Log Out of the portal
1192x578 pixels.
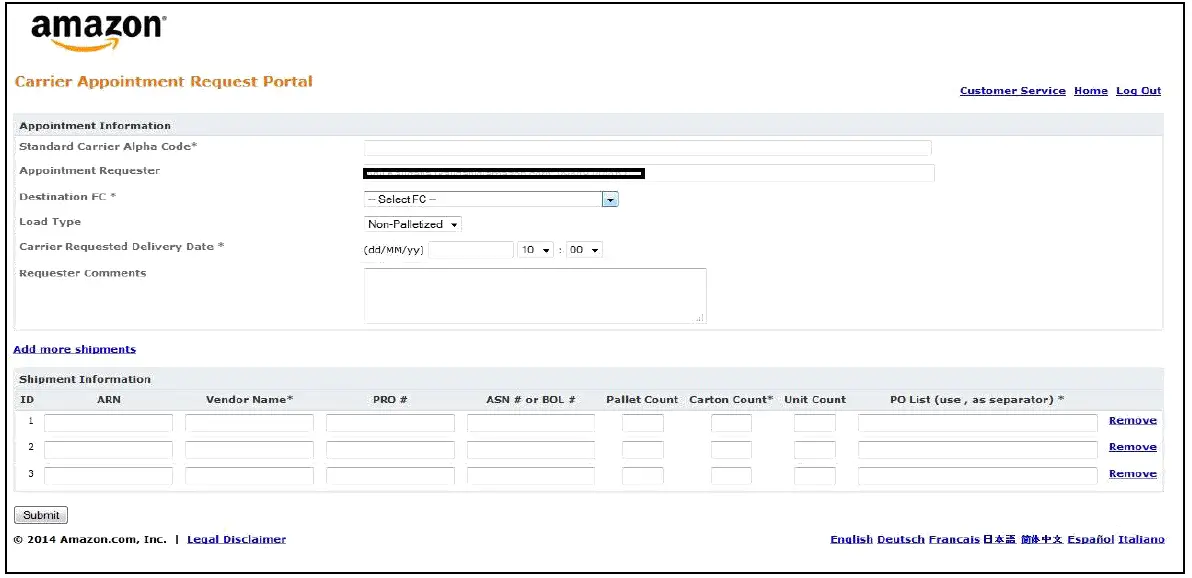click(1138, 90)
